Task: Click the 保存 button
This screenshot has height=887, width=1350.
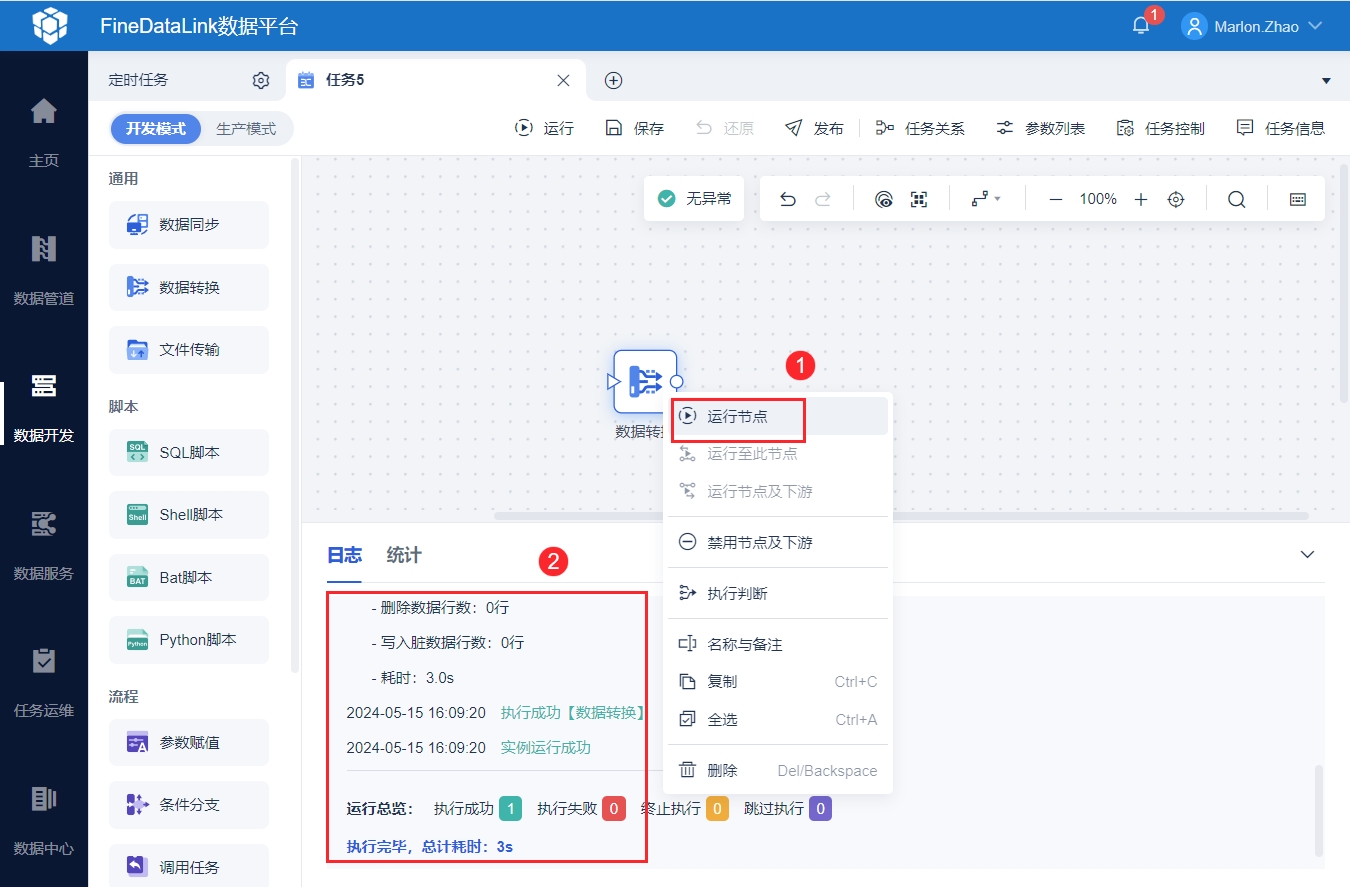Action: point(635,128)
